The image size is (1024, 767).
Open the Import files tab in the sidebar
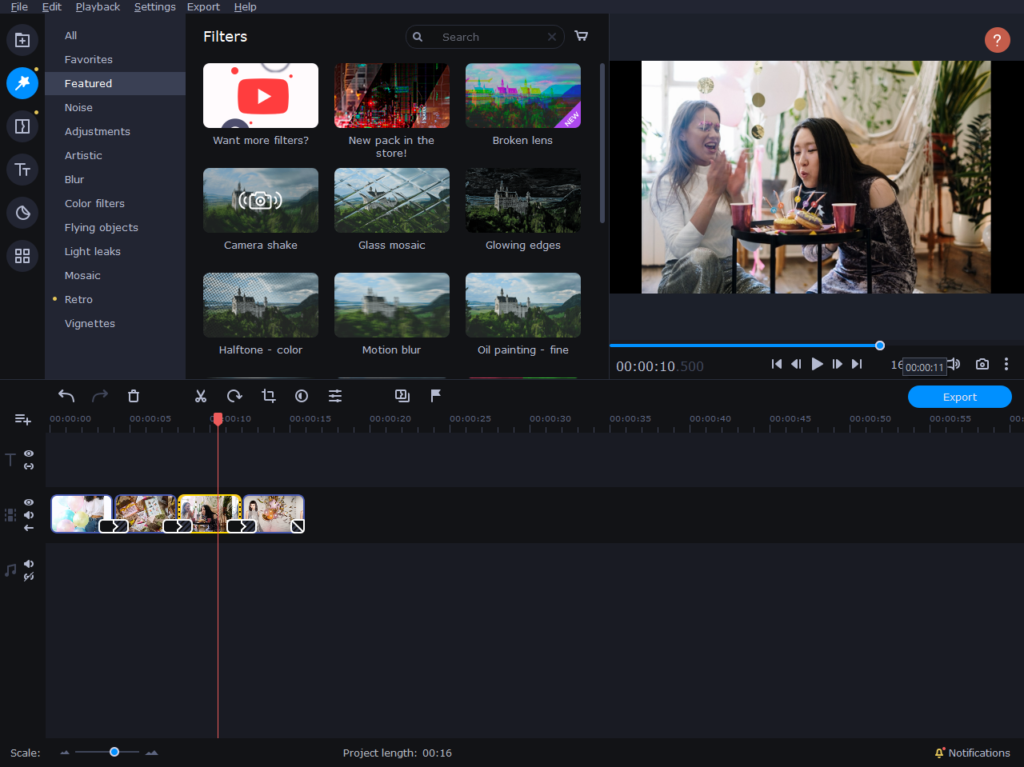[22, 40]
